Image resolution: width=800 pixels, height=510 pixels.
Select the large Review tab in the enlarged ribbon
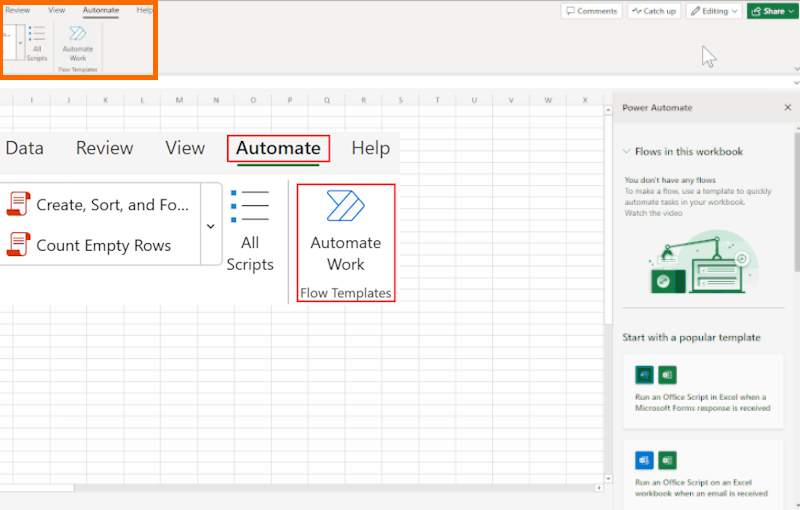click(x=105, y=148)
